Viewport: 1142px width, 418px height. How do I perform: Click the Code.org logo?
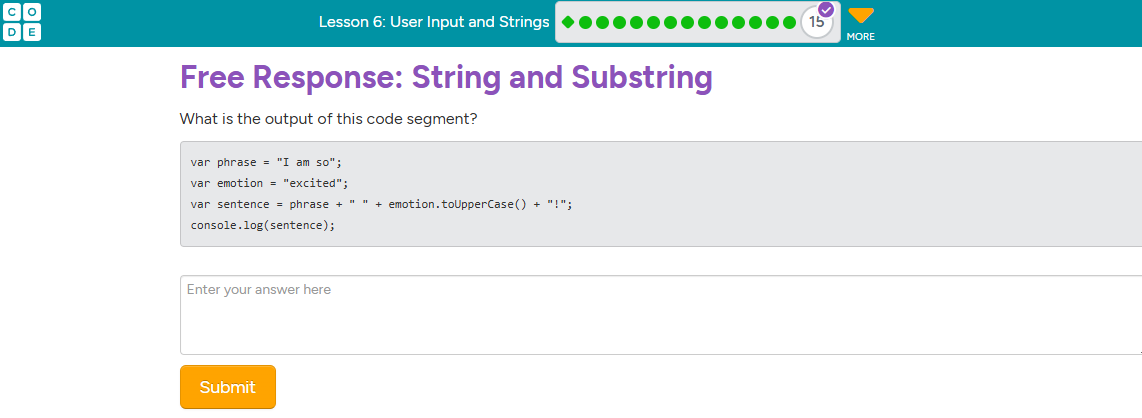click(x=22, y=22)
